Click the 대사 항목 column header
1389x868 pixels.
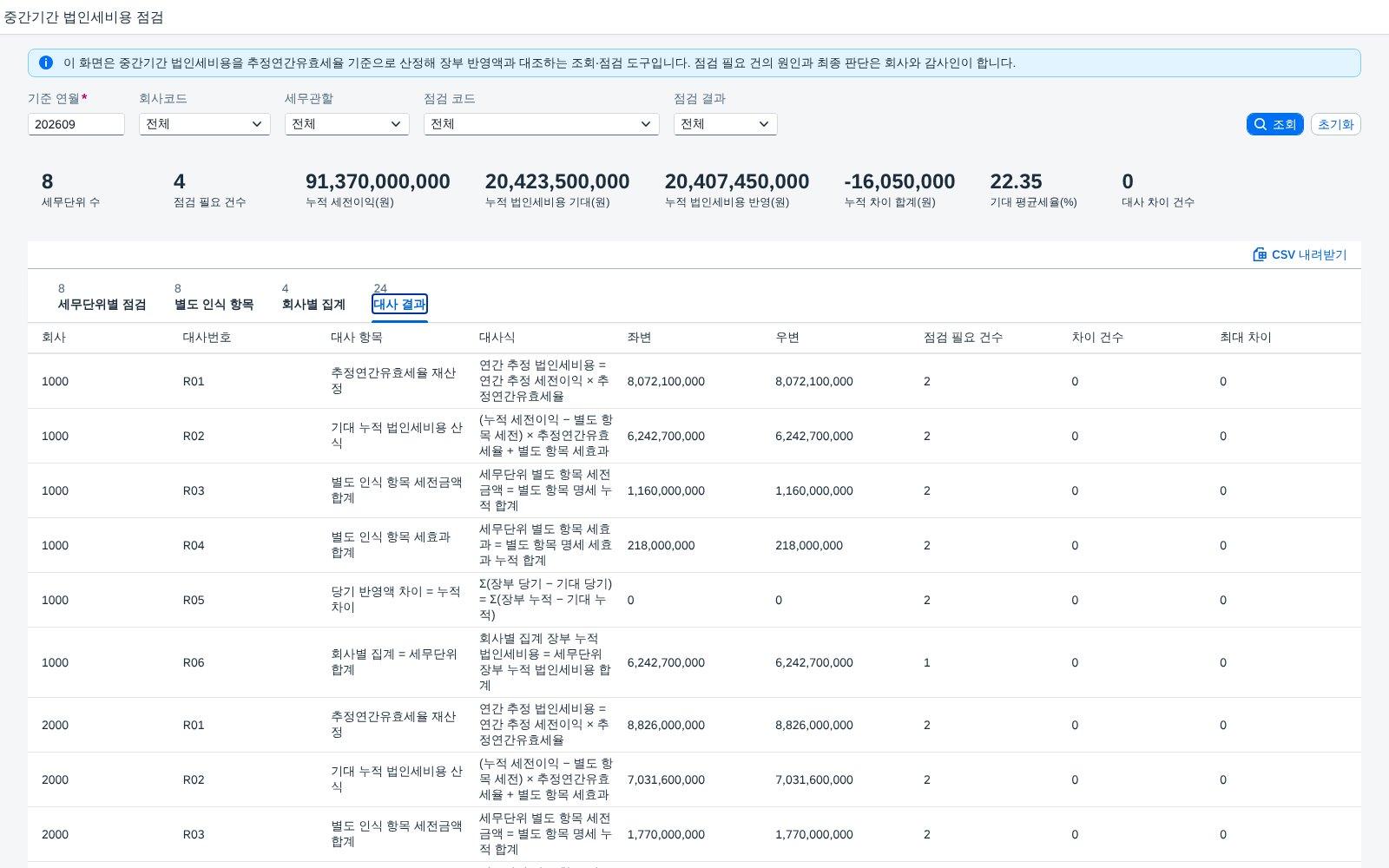356,337
